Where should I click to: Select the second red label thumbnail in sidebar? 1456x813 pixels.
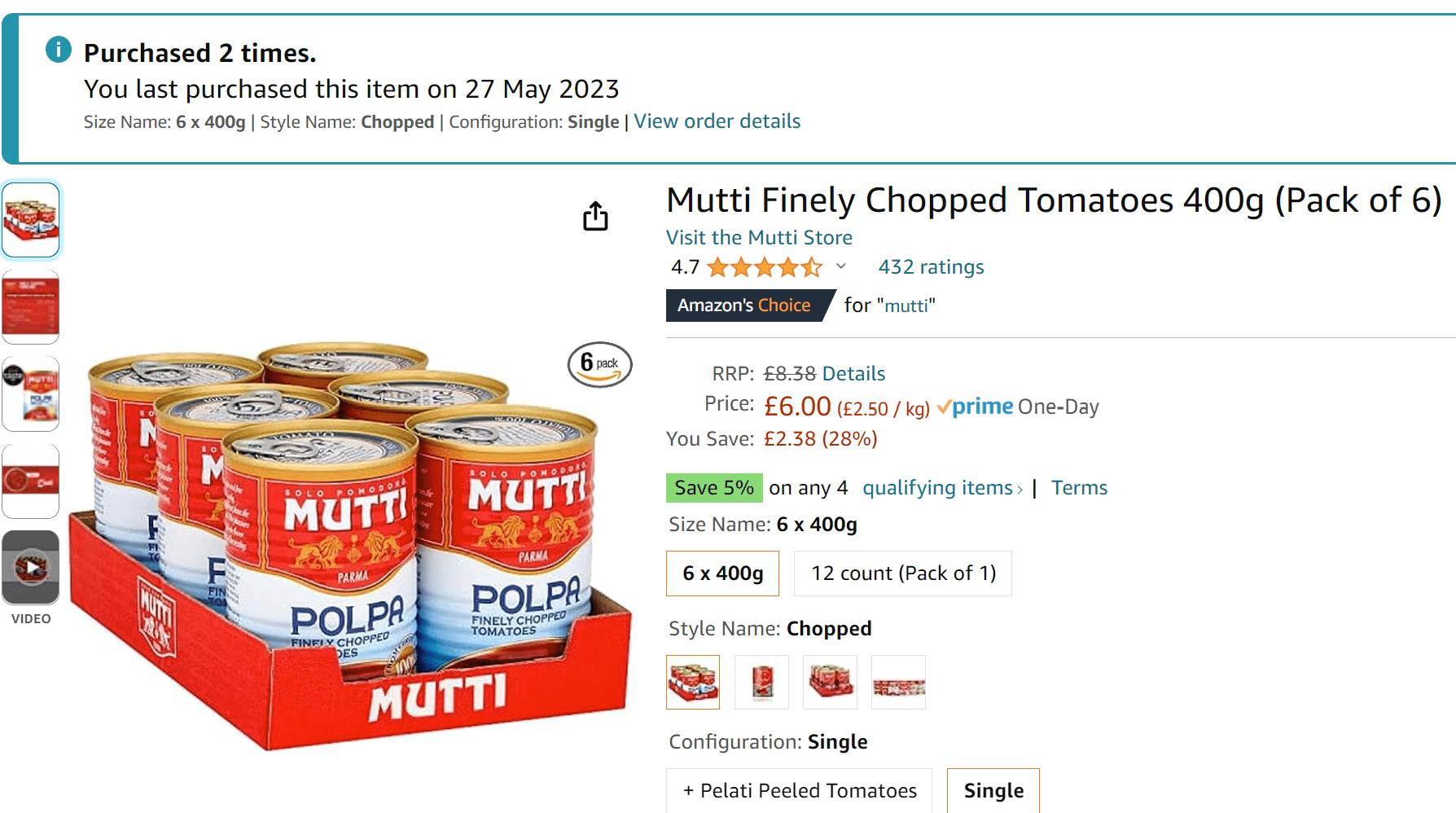click(x=31, y=307)
